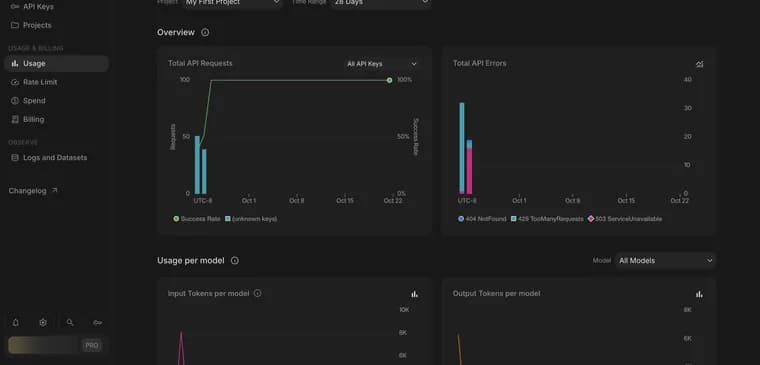Click the Rate Limit gauge icon
The height and width of the screenshot is (365, 760).
15,82
